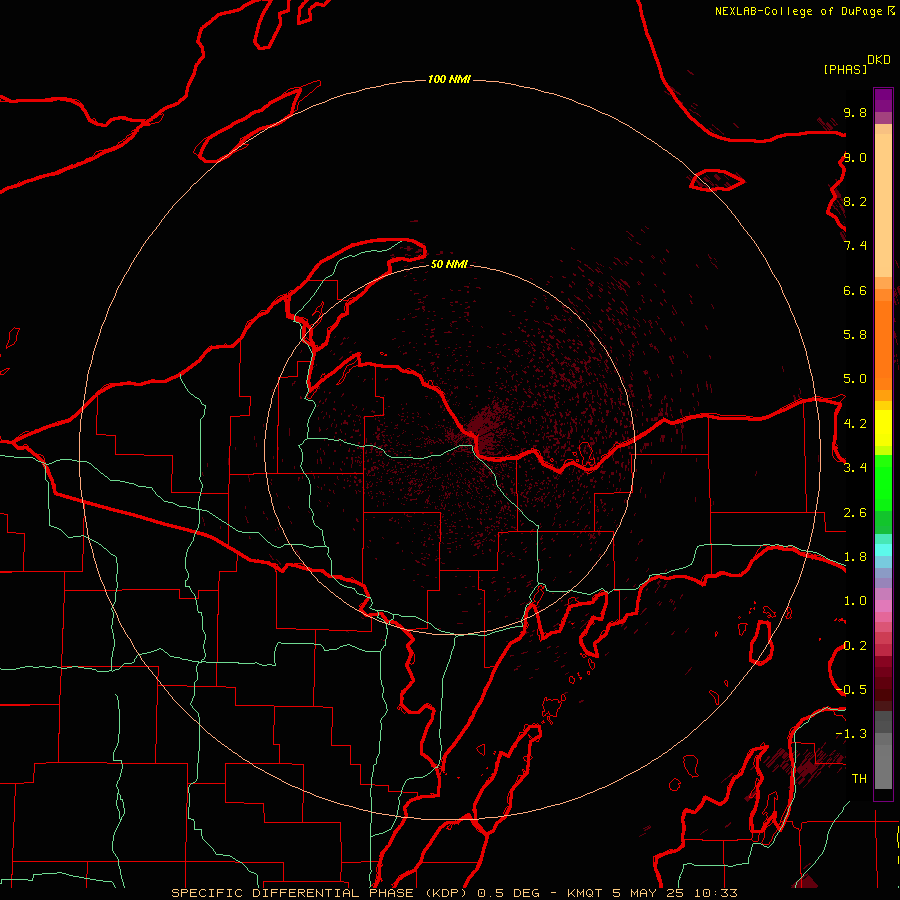The height and width of the screenshot is (900, 900).
Task: Click the TH label on the scale
Action: coord(859,779)
